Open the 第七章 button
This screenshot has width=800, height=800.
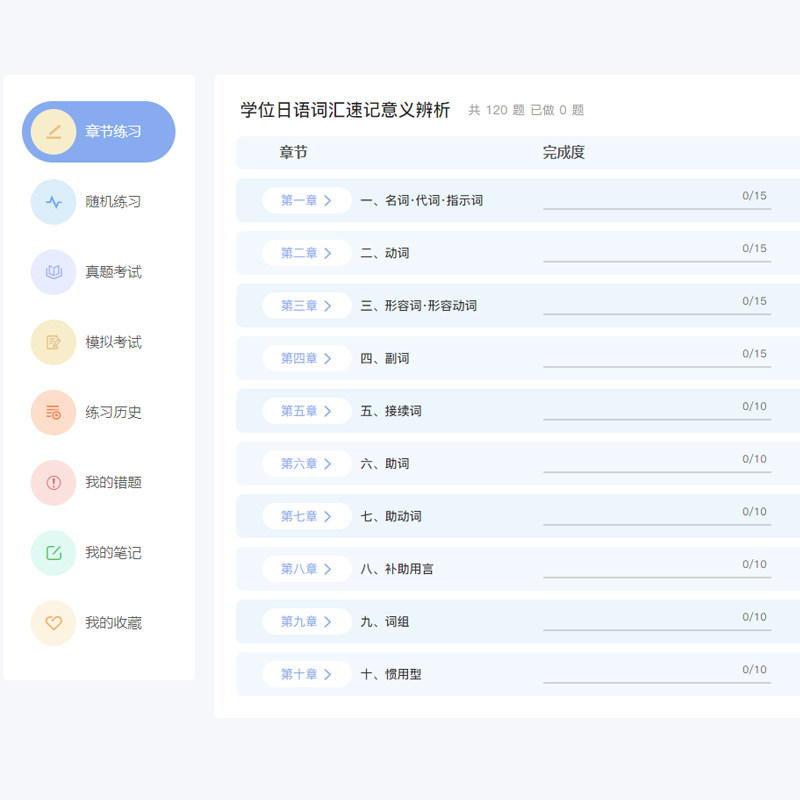tap(307, 516)
